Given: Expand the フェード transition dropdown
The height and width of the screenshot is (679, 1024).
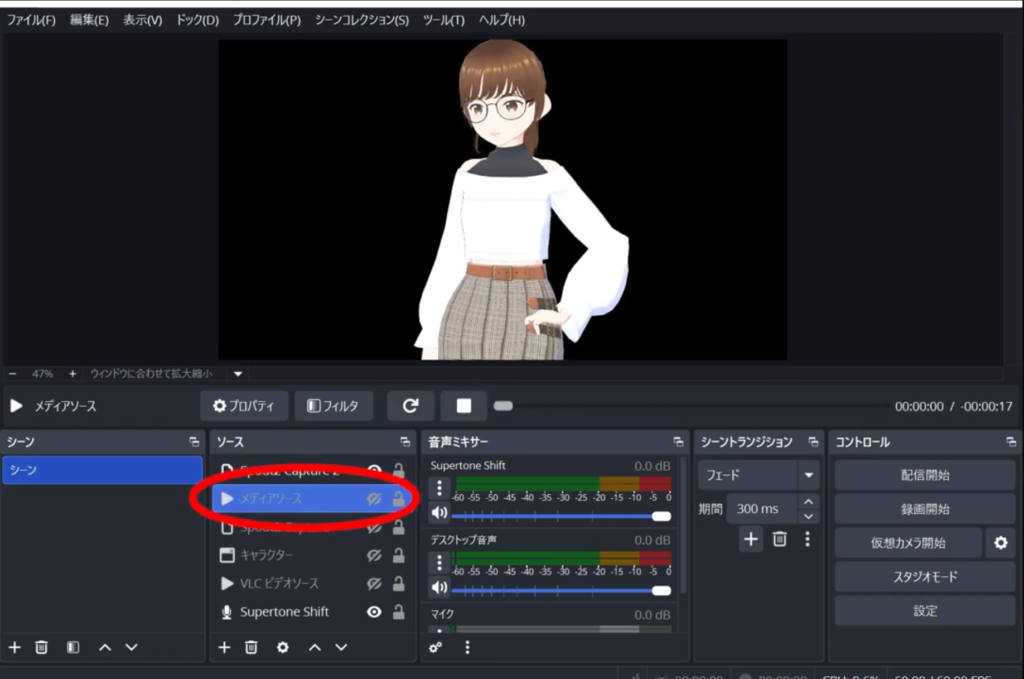Looking at the screenshot, I should pyautogui.click(x=807, y=475).
